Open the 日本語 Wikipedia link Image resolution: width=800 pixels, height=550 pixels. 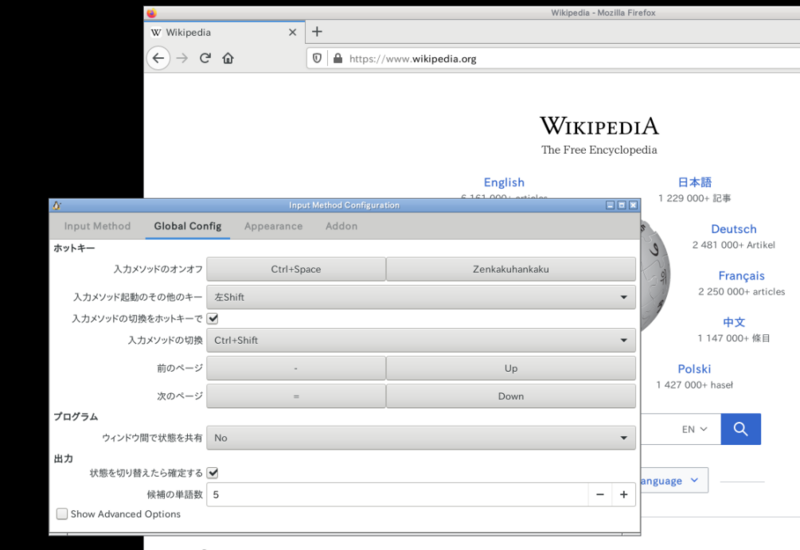coord(694,182)
